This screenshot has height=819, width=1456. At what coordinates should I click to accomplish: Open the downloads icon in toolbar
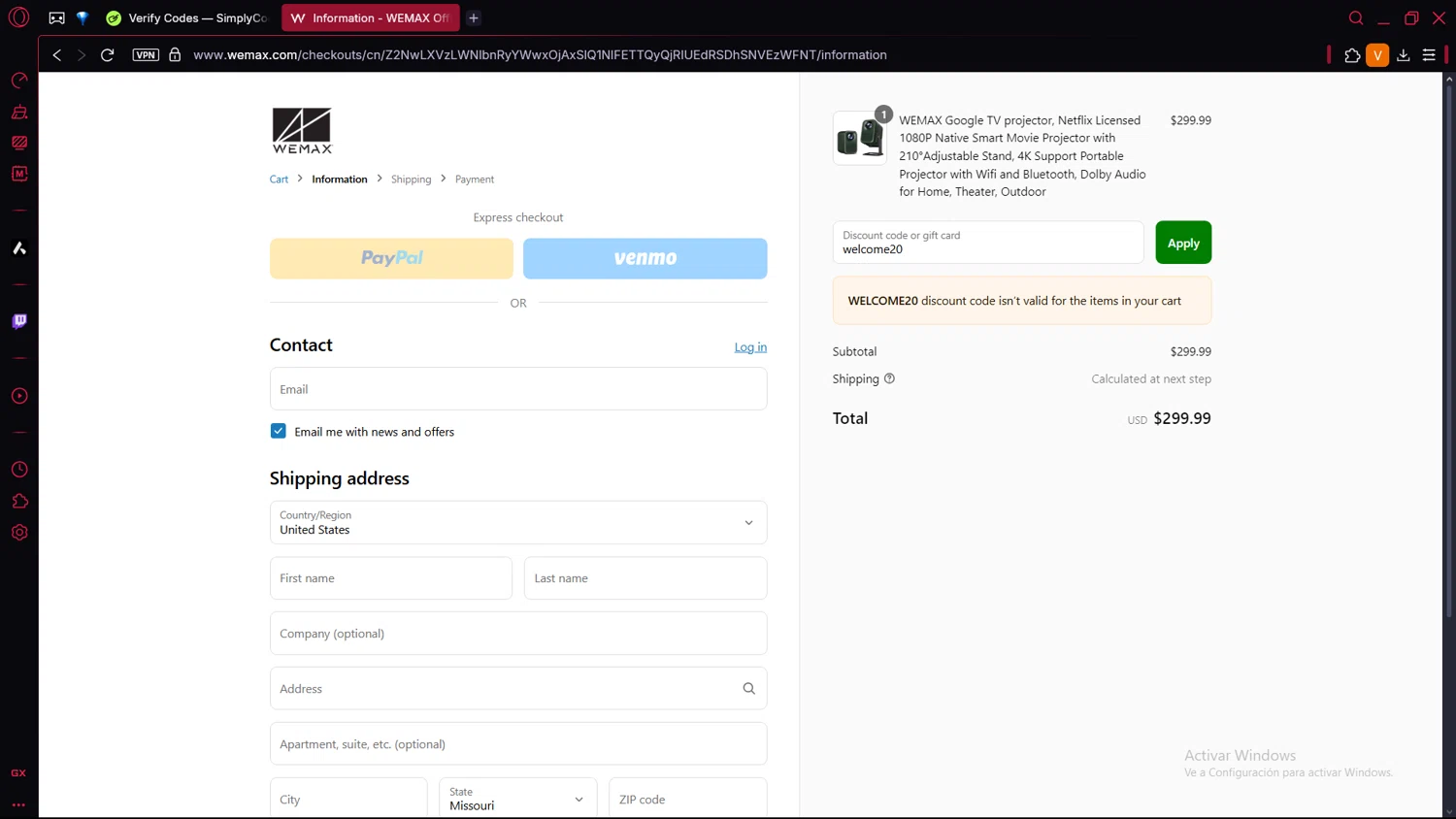[1403, 55]
